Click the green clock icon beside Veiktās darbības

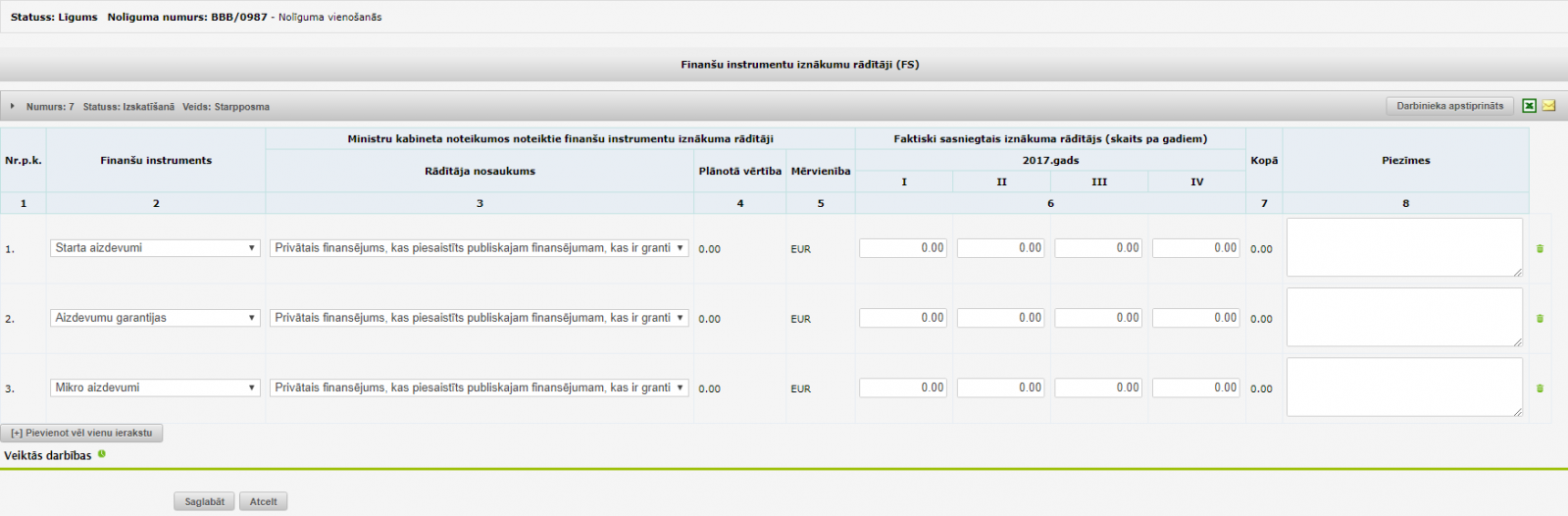coord(102,454)
